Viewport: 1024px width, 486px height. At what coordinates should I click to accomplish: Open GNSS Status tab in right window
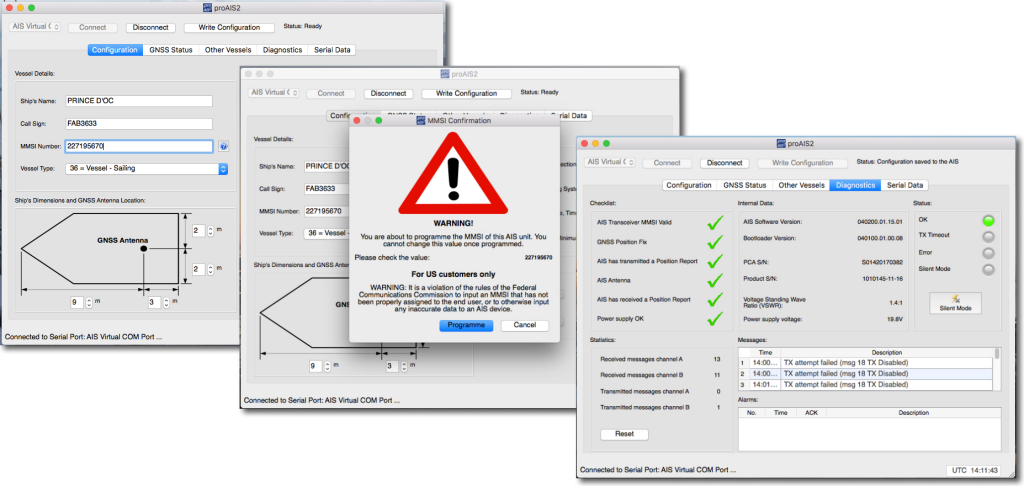744,185
